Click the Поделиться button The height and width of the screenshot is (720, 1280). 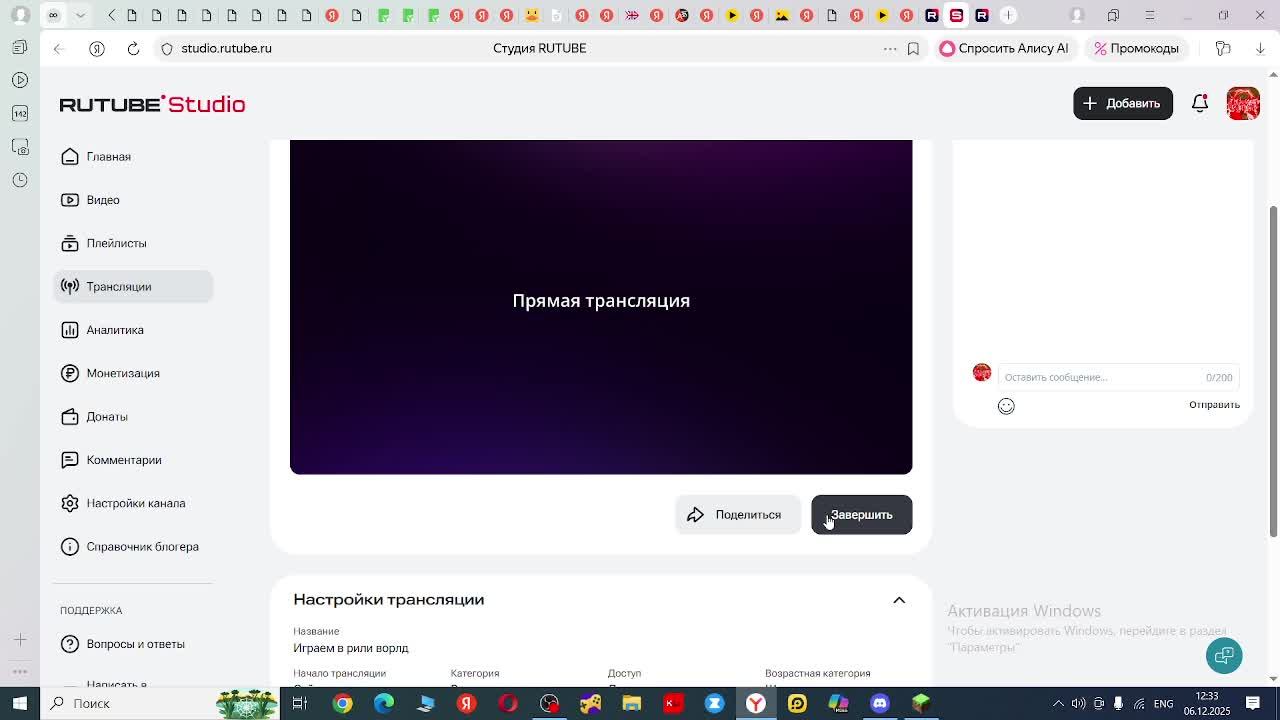[x=737, y=515]
